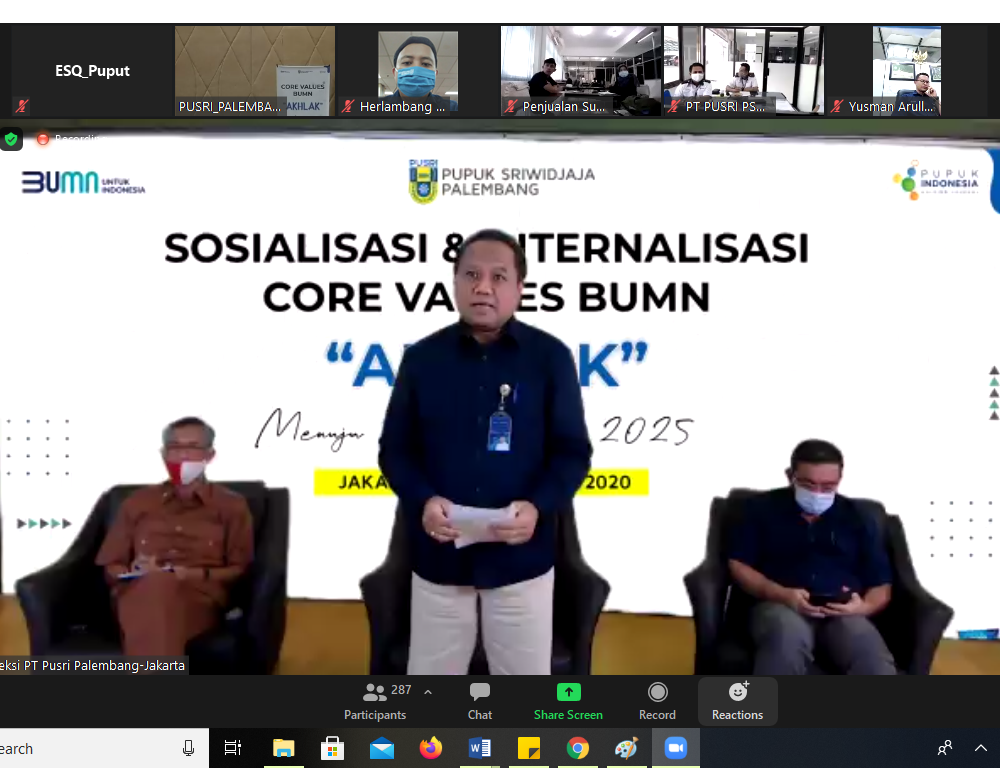Click the ESQ_Puput muted microphone icon

point(21,106)
